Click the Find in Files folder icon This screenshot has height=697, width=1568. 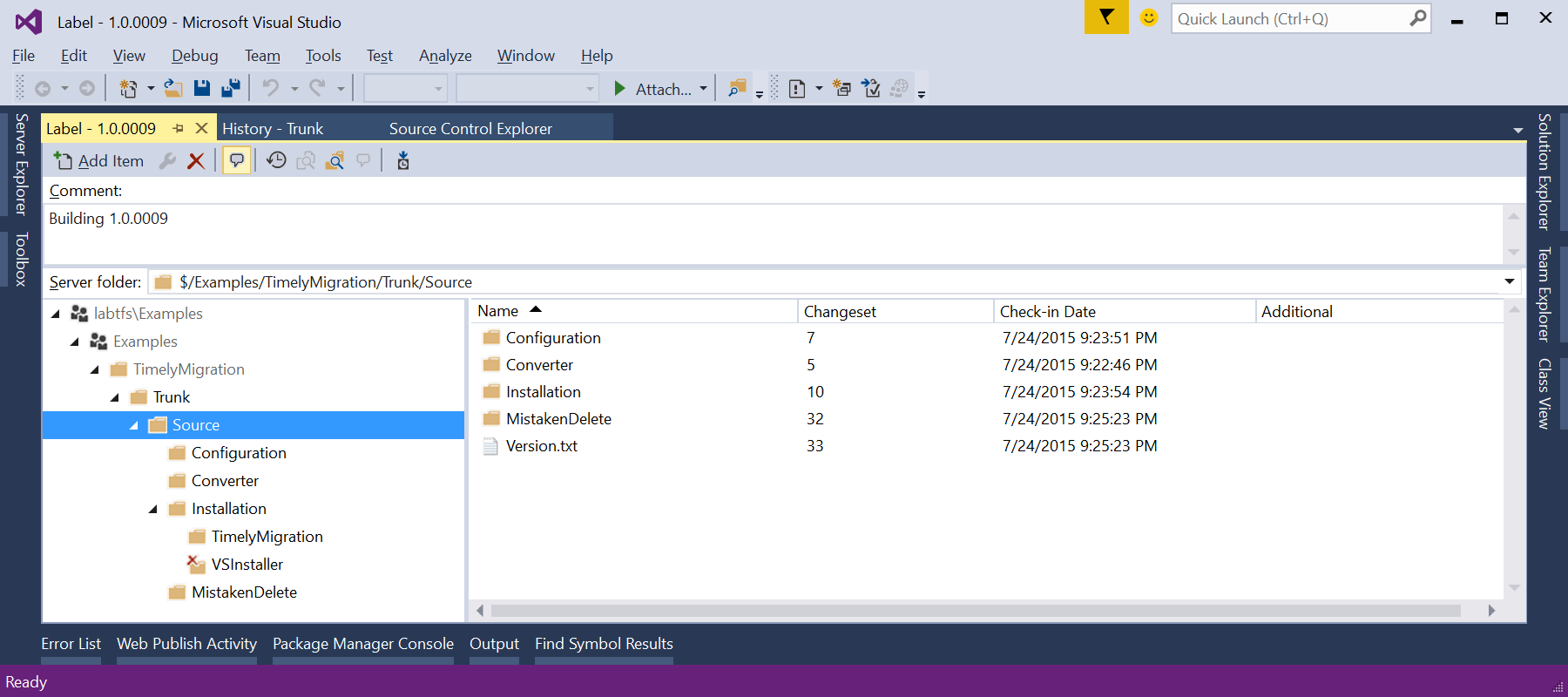[737, 88]
